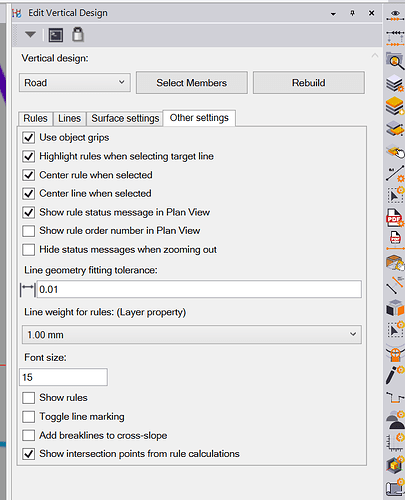Click the trench cross-section profile icon
The height and width of the screenshot is (500, 405).
(395, 397)
